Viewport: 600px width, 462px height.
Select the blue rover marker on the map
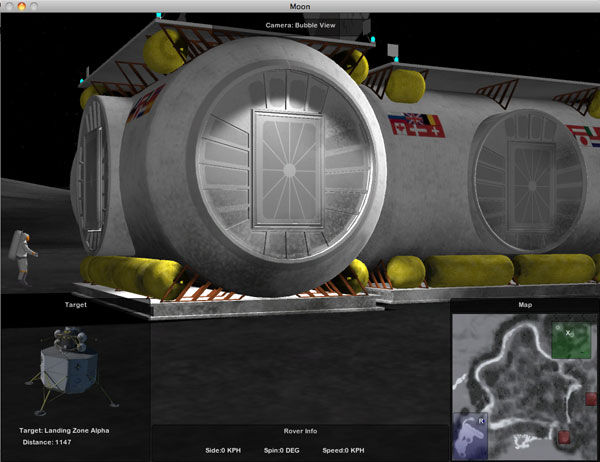pos(472,435)
